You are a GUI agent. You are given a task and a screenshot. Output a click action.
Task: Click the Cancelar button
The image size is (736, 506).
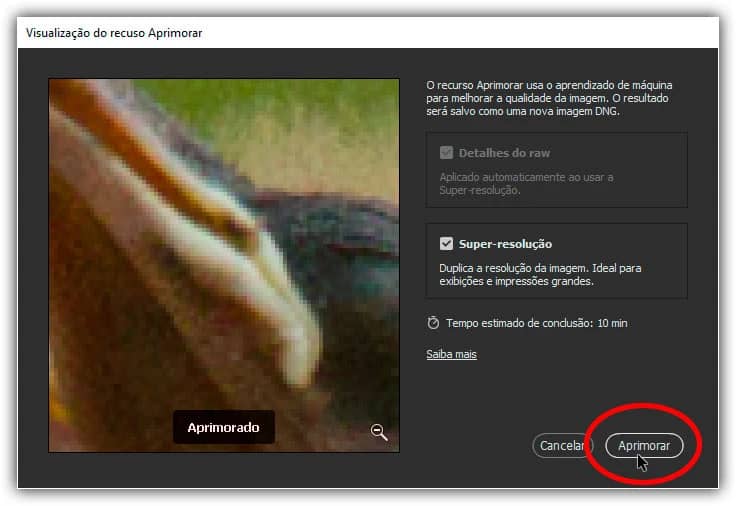click(x=562, y=445)
